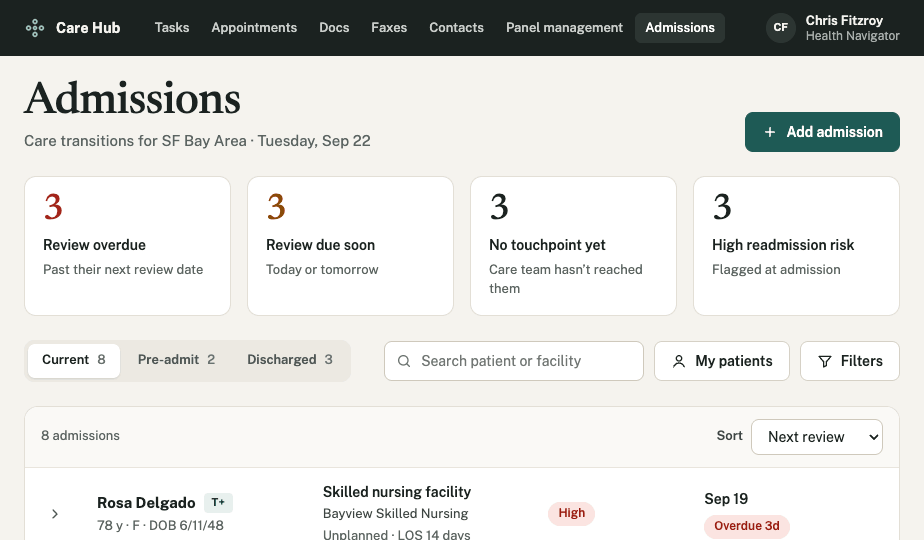The height and width of the screenshot is (540, 924).
Task: Click the plus icon on Add admission
Action: click(x=770, y=132)
